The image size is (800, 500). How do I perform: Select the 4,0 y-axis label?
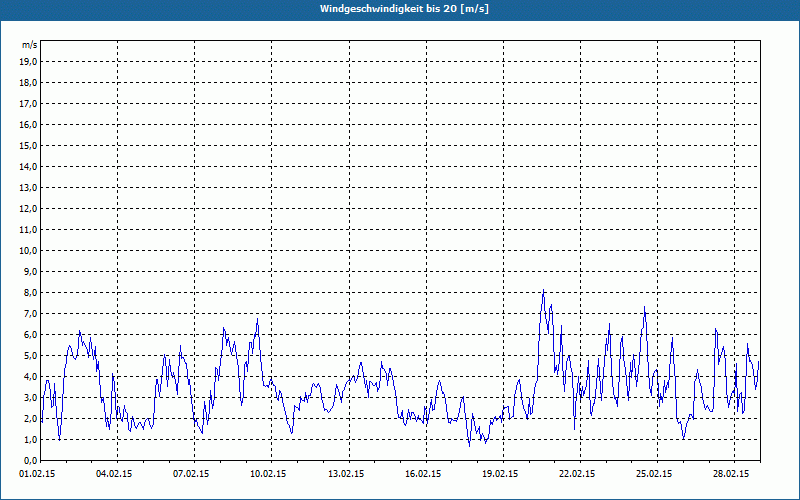point(31,377)
